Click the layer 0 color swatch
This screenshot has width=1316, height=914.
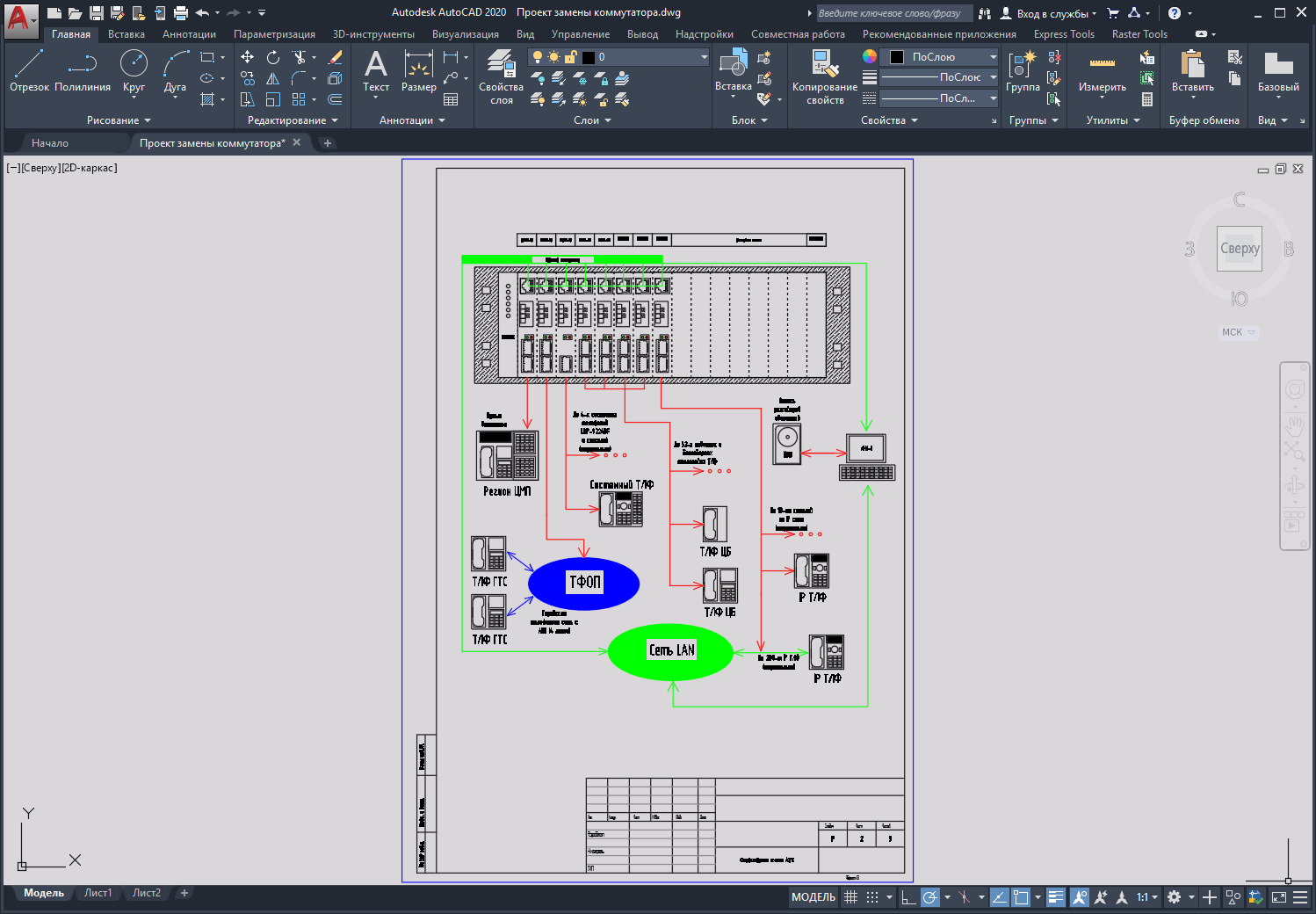tap(589, 57)
